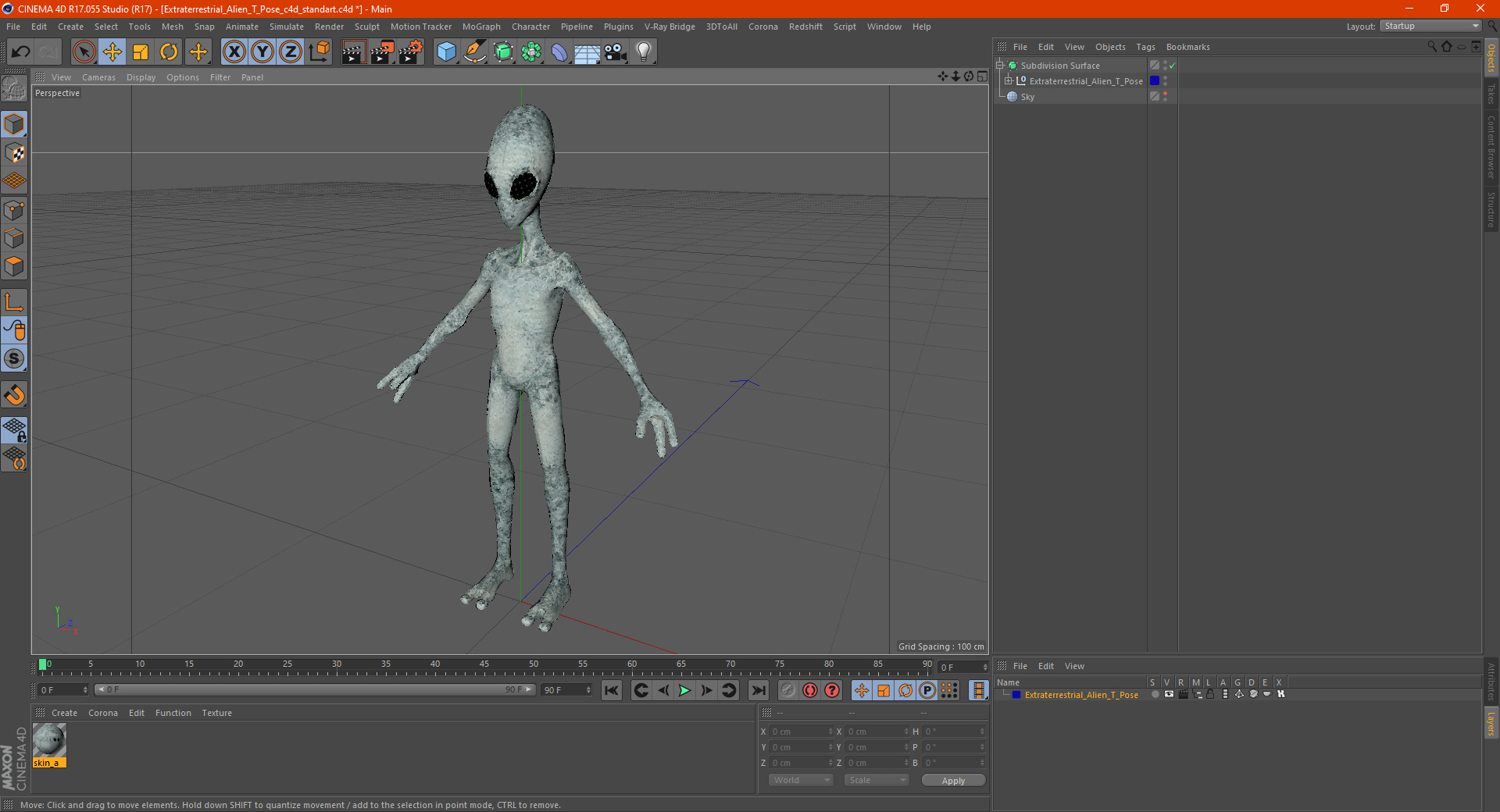Open the deformer objects icon
This screenshot has width=1500, height=812.
(x=559, y=52)
